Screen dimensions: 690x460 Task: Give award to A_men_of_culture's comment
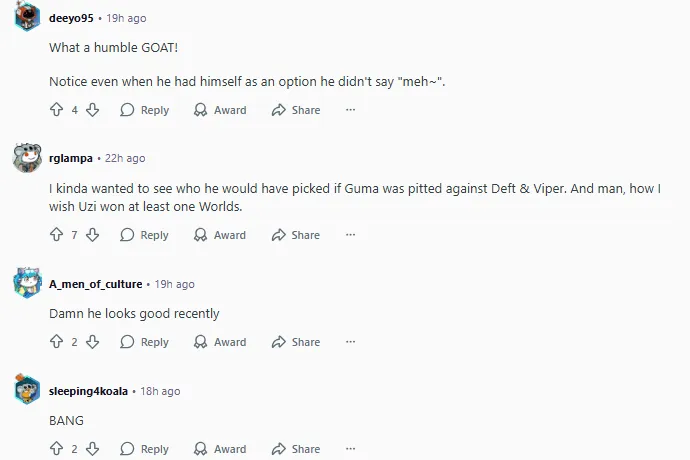tap(219, 342)
